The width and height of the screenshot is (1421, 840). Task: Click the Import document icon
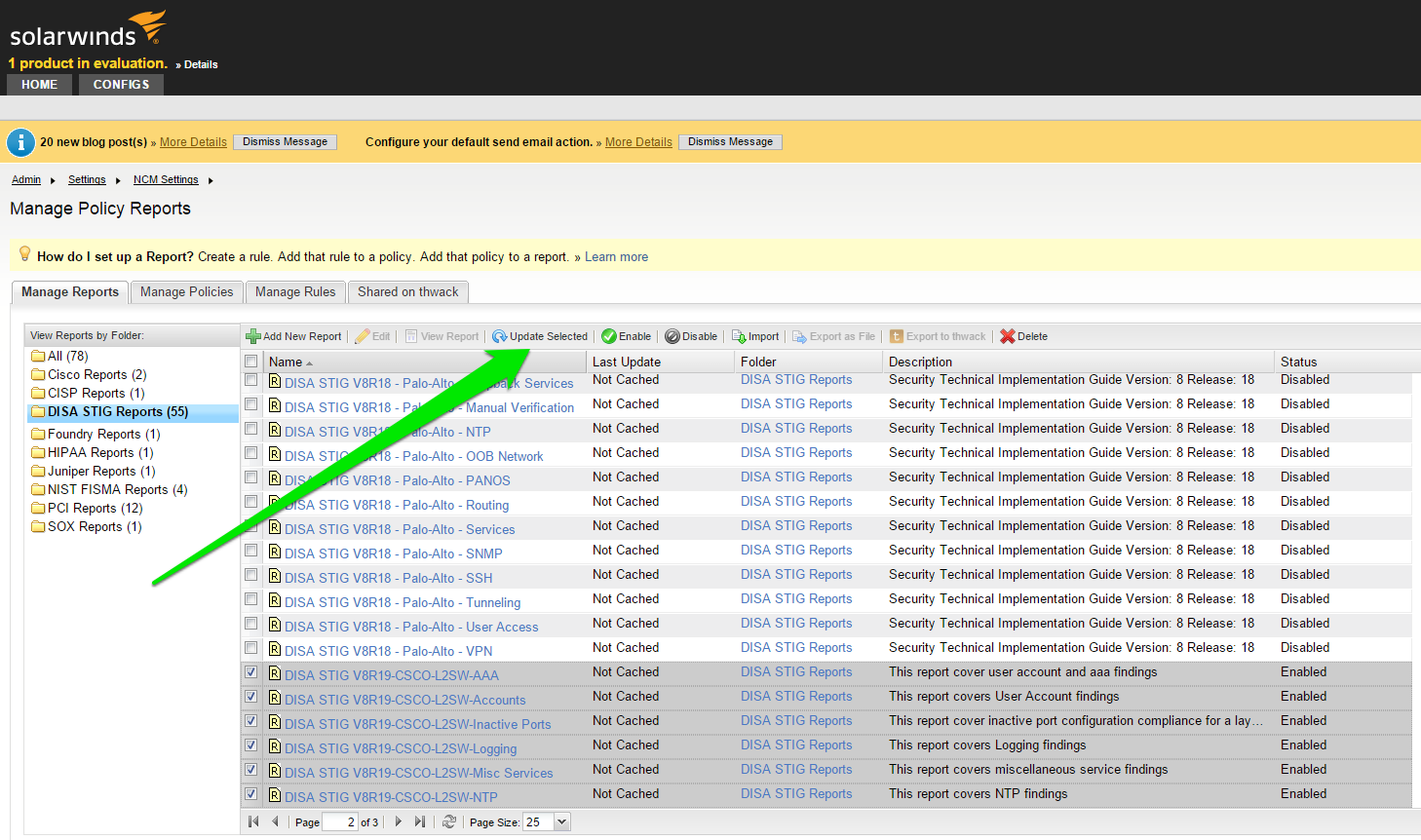[x=739, y=336]
